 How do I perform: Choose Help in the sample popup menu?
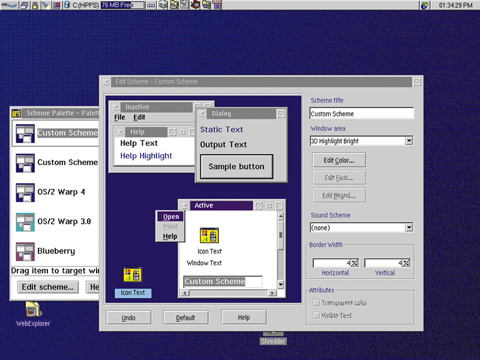tap(170, 236)
